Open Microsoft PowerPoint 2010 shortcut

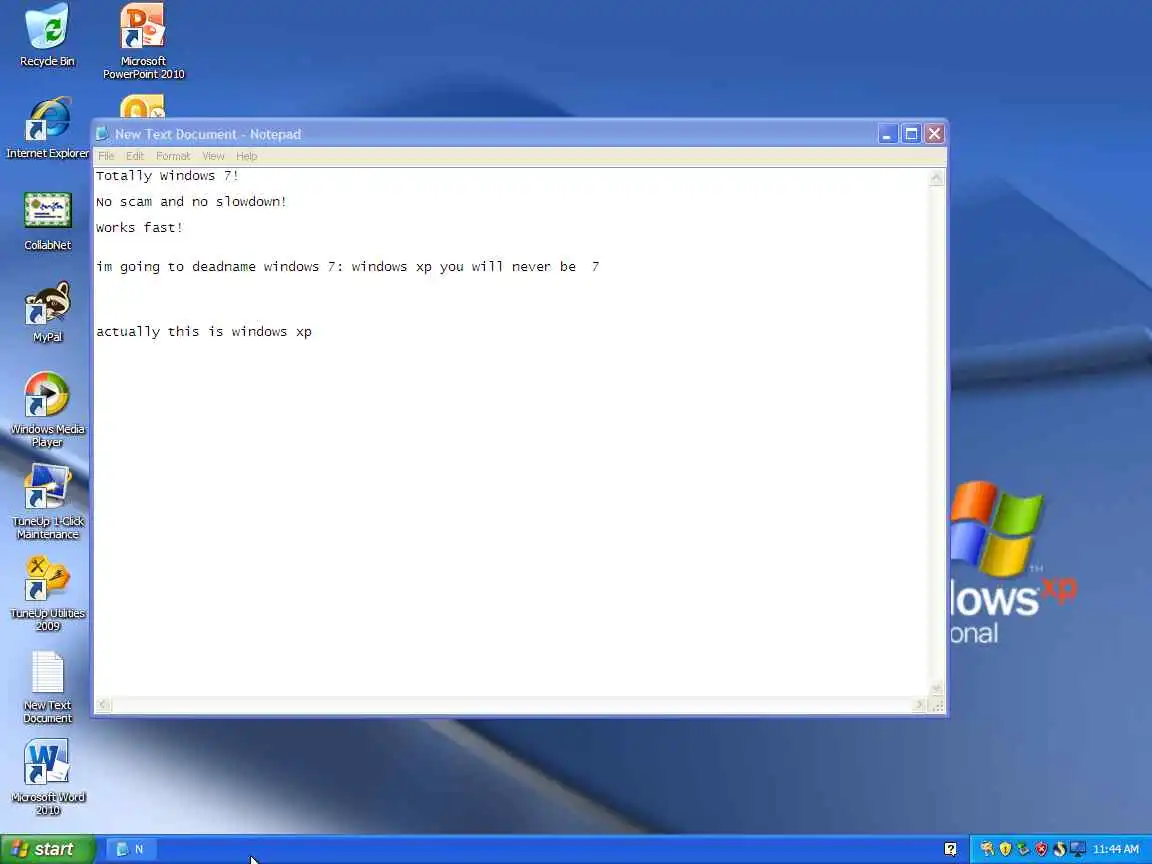143,40
